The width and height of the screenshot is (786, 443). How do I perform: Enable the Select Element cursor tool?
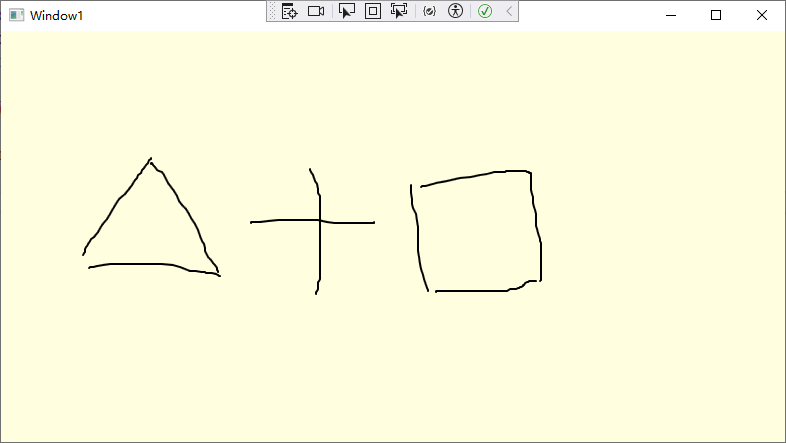tap(346, 11)
